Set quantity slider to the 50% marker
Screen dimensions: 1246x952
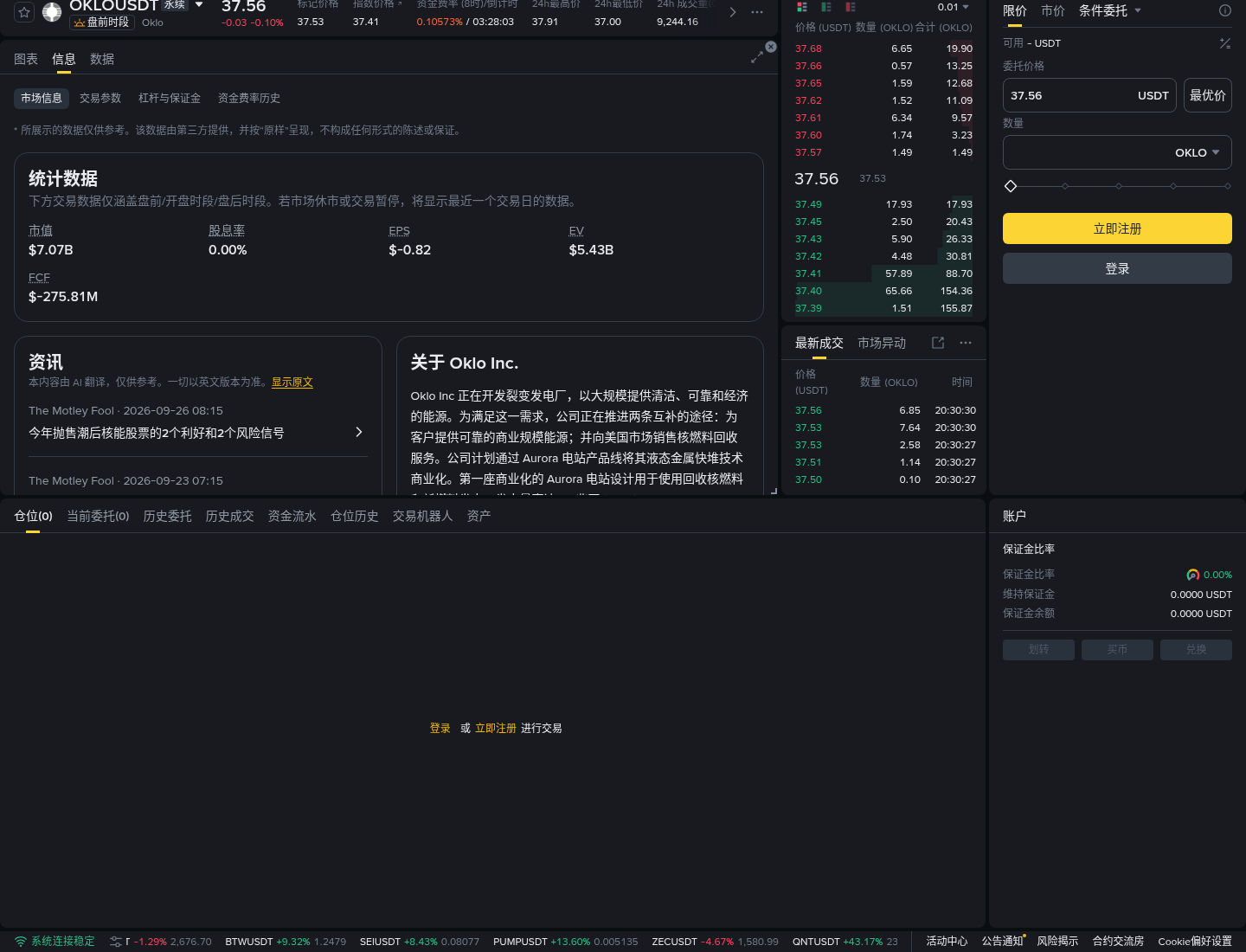coord(1119,186)
